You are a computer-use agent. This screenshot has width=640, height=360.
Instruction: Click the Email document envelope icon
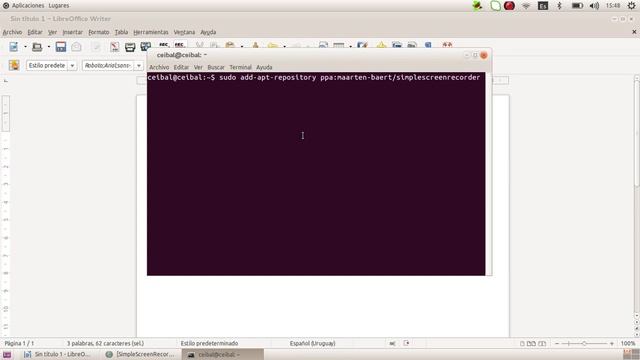tap(76, 47)
